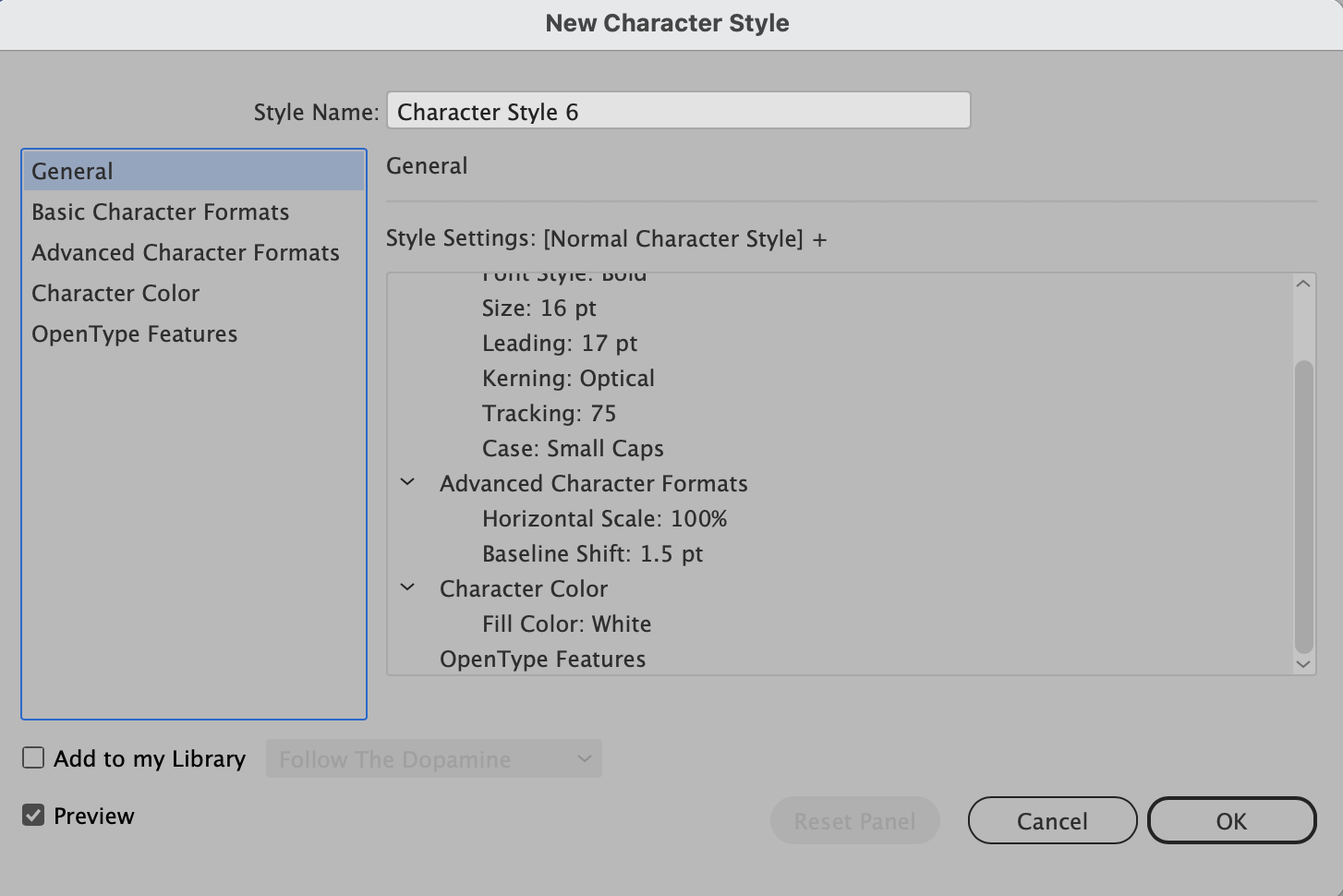This screenshot has width=1343, height=896.
Task: Enable the Add to my Library checkbox
Action: [33, 757]
